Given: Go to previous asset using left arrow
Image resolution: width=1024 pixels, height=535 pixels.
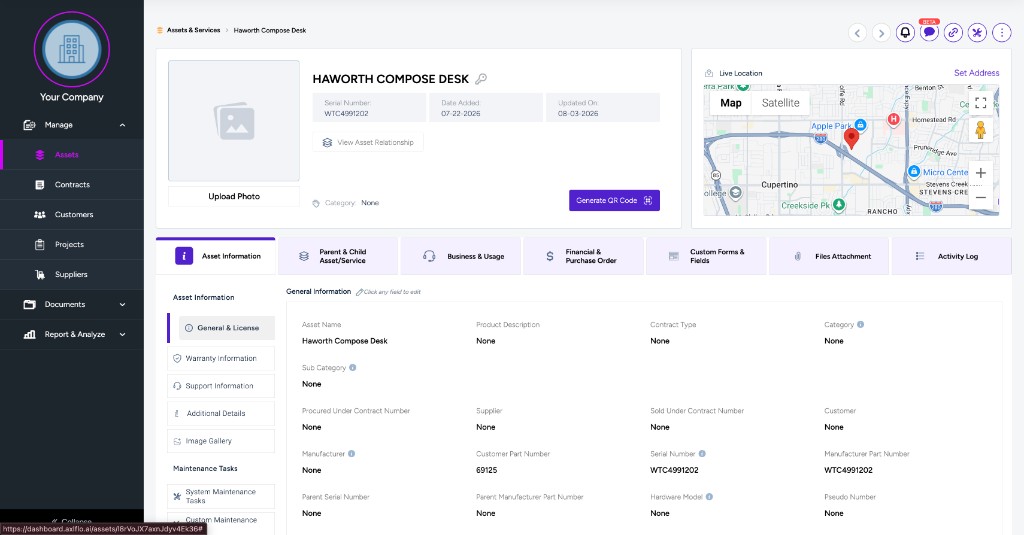Looking at the screenshot, I should coord(857,33).
